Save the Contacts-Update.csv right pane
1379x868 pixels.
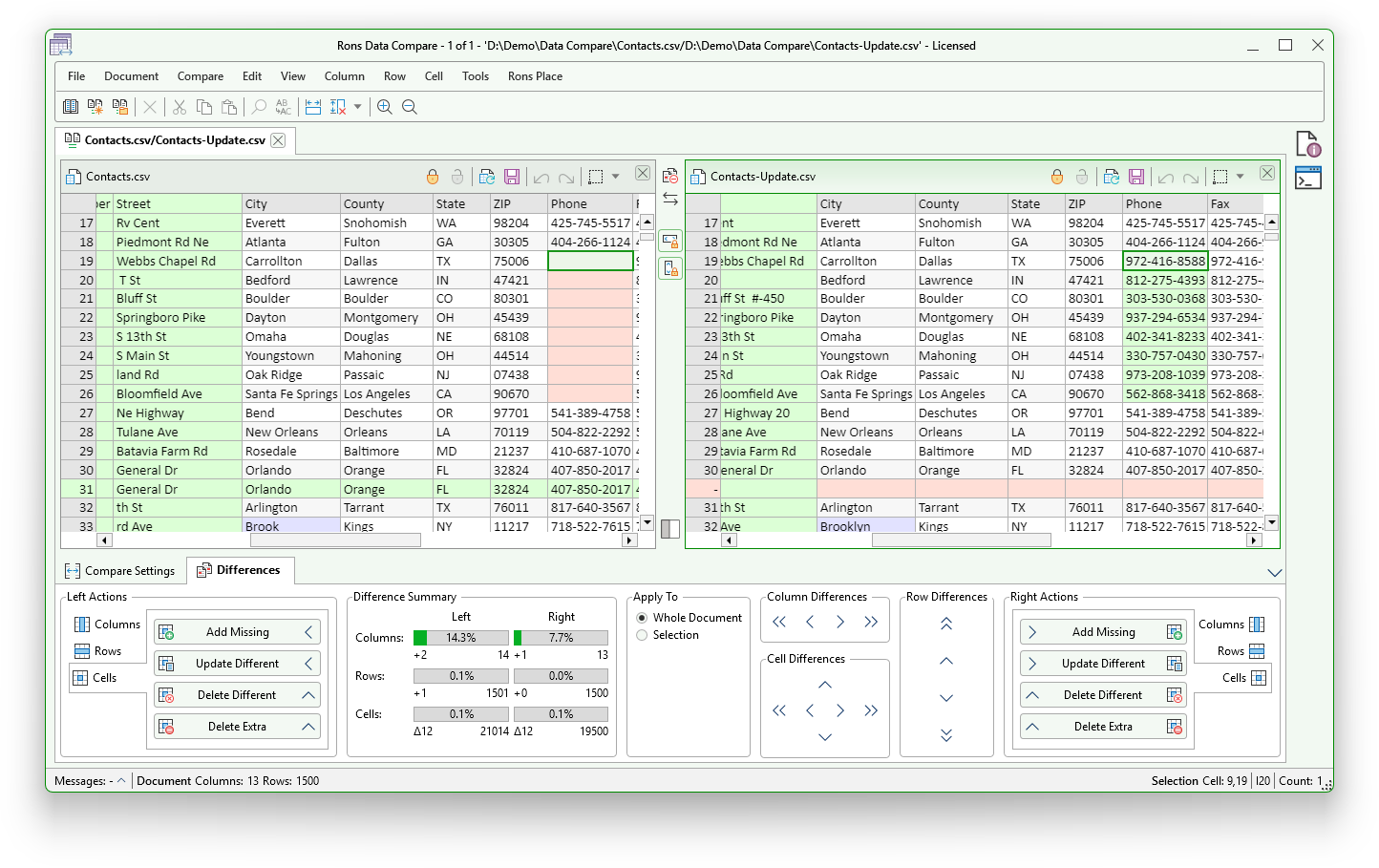click(1136, 177)
